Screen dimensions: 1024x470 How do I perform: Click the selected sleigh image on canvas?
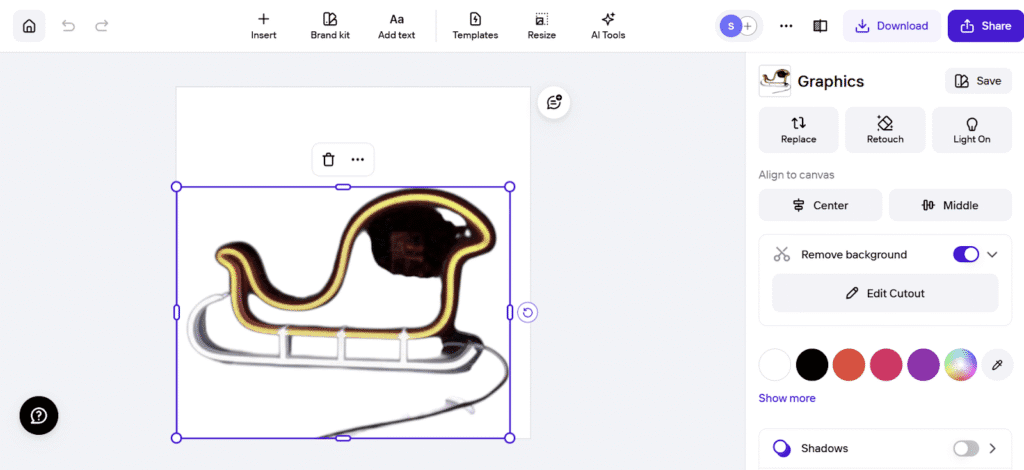[343, 312]
